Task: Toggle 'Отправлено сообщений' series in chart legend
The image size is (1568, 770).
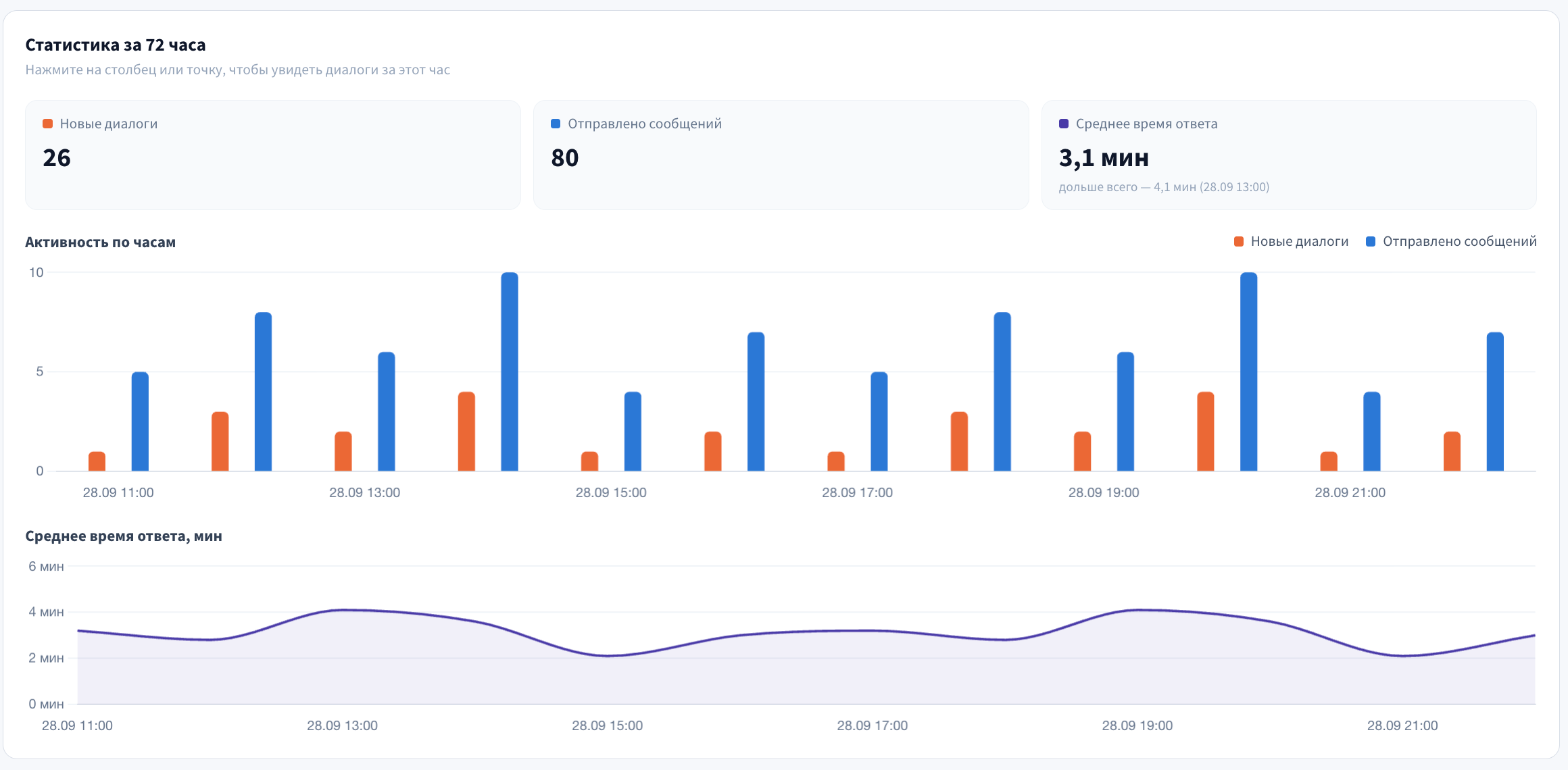Action: point(1451,241)
